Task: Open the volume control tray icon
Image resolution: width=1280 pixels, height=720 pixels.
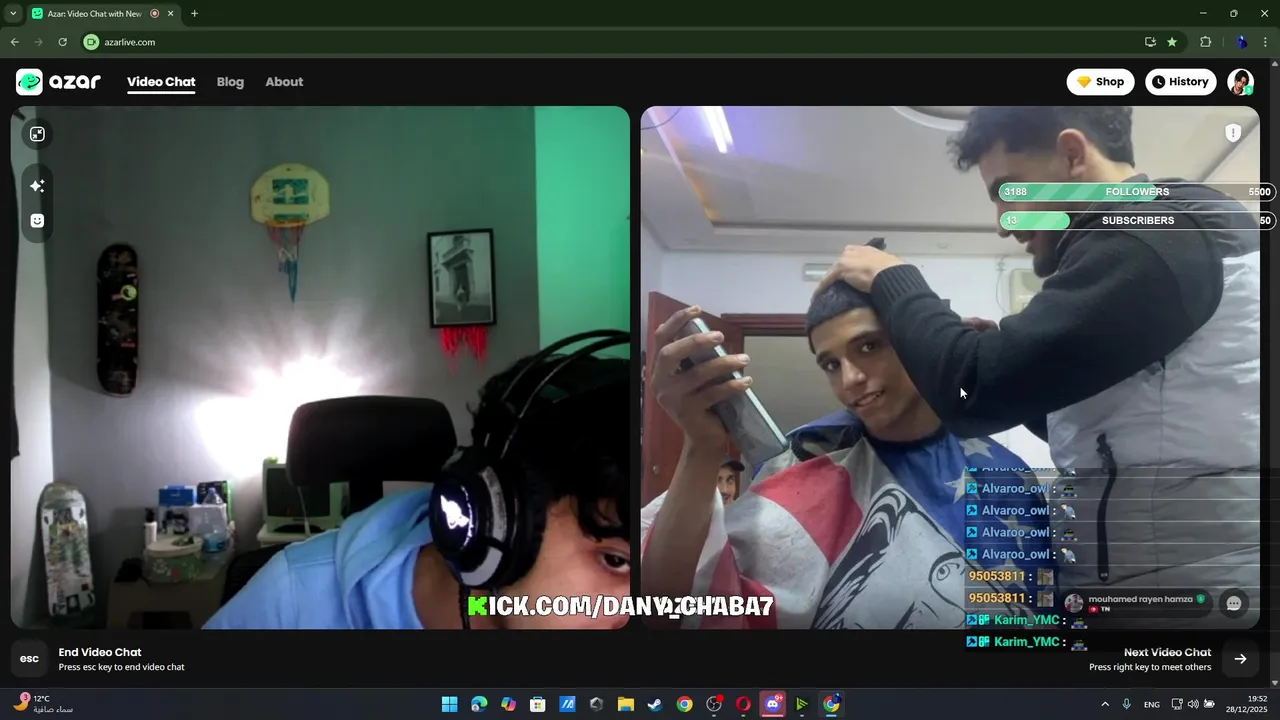Action: 1193,704
